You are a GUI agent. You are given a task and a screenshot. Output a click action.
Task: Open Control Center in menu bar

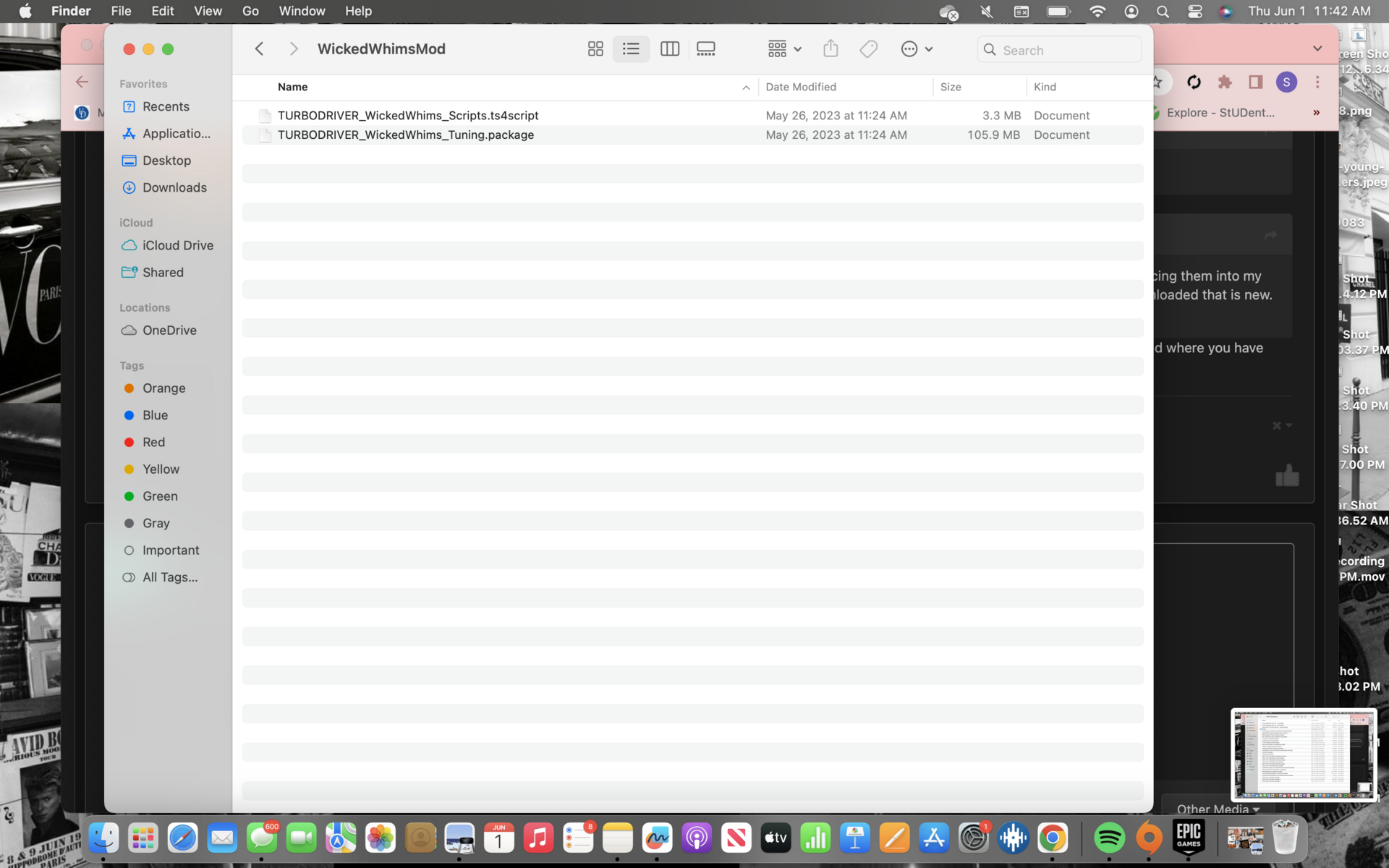(x=1194, y=11)
